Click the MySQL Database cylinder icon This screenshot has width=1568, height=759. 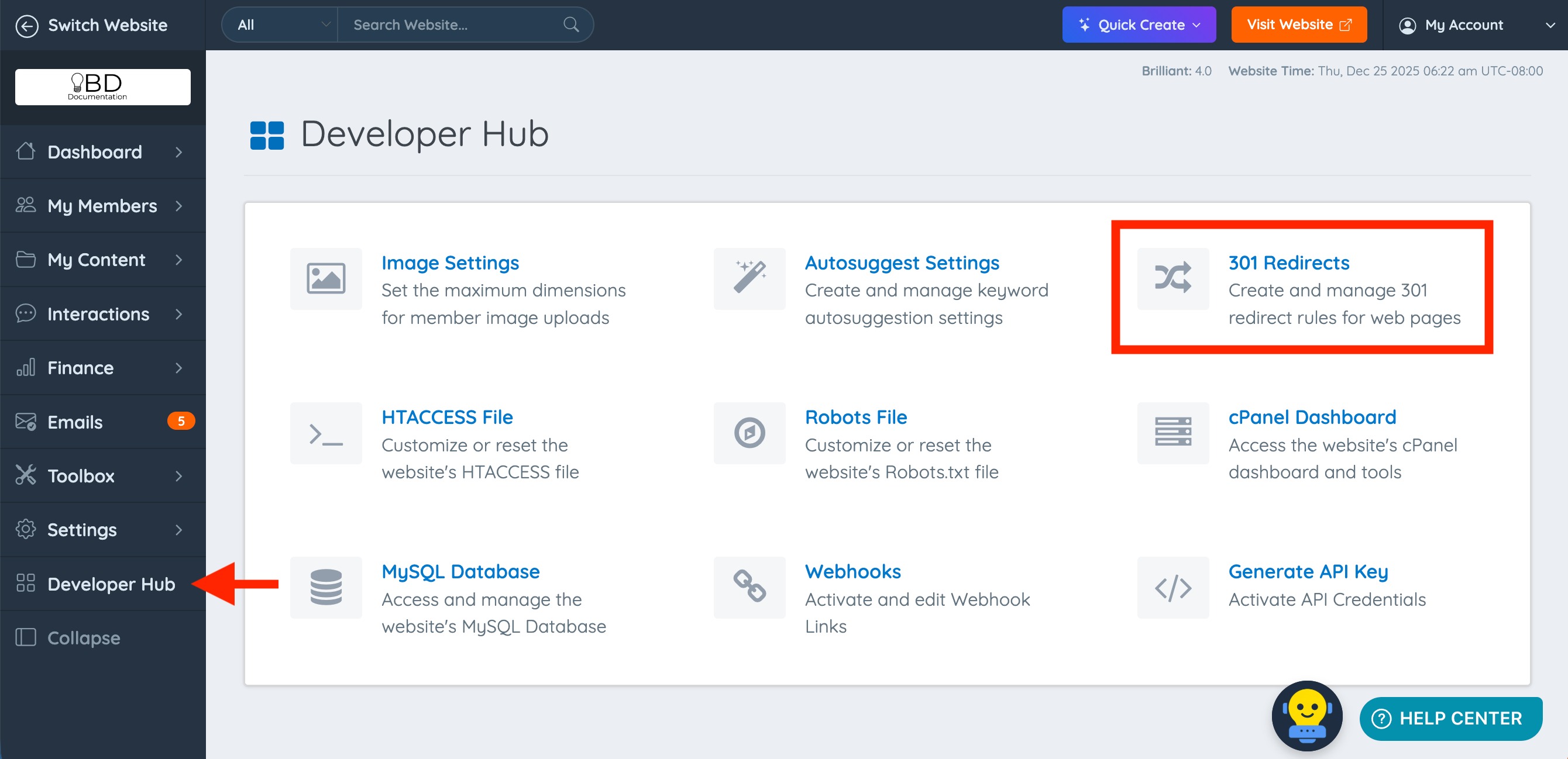click(326, 587)
